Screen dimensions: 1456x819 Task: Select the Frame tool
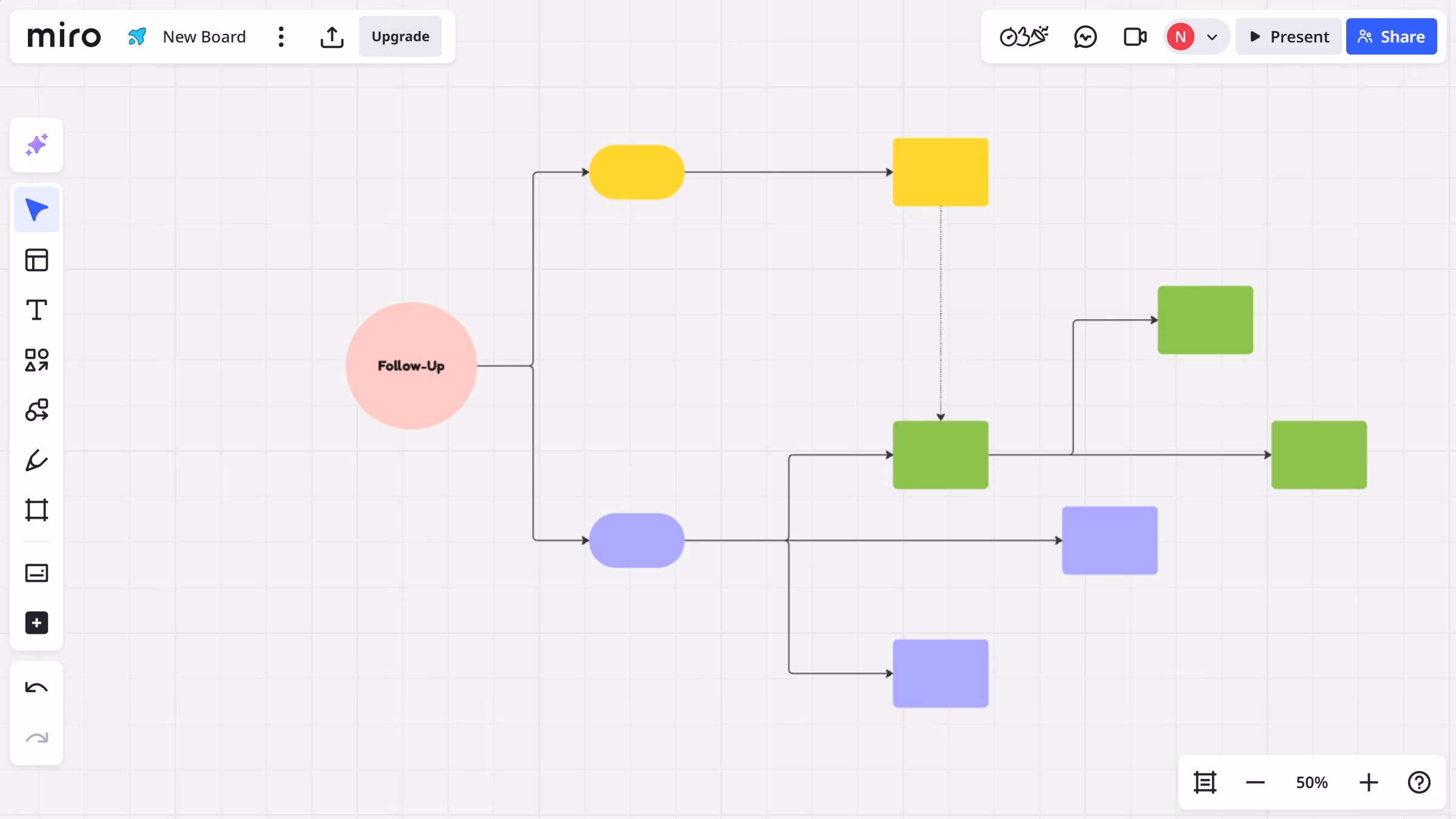[x=36, y=510]
